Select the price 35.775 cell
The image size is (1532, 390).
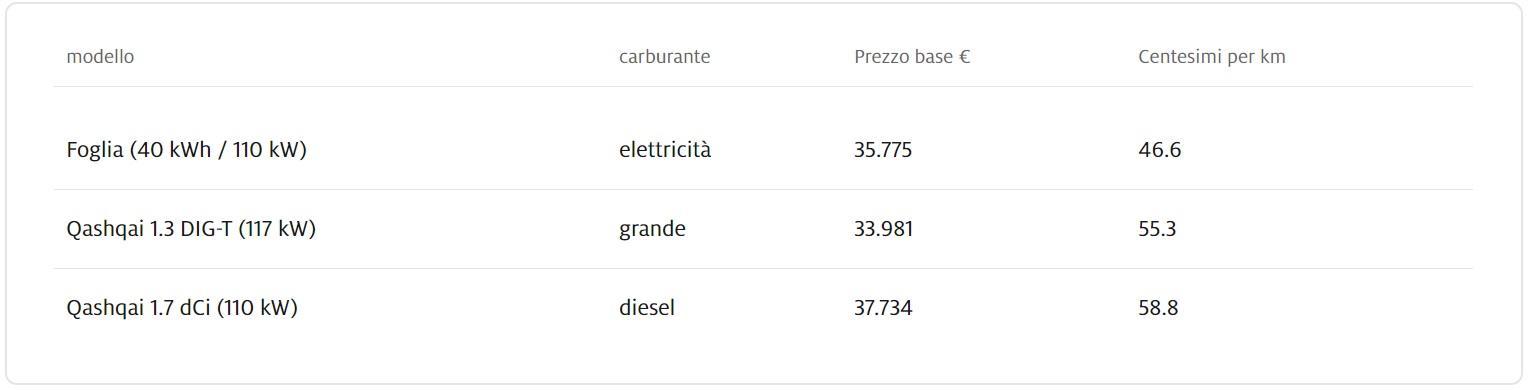[883, 150]
